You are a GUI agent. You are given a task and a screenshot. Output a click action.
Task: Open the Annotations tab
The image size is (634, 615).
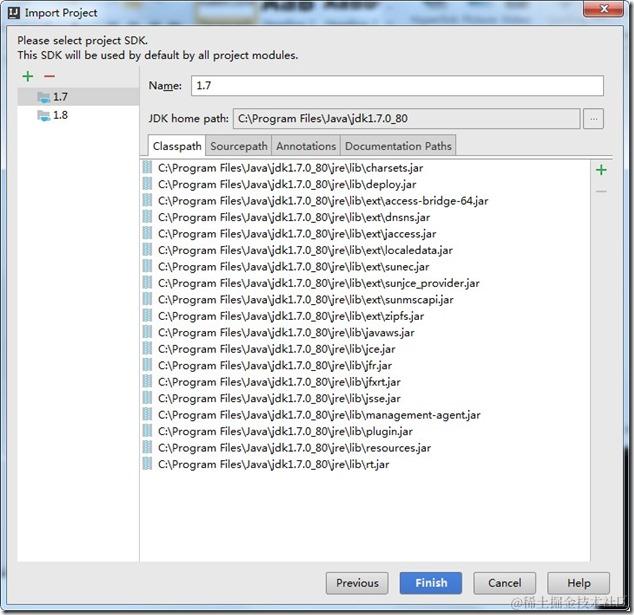pos(306,146)
